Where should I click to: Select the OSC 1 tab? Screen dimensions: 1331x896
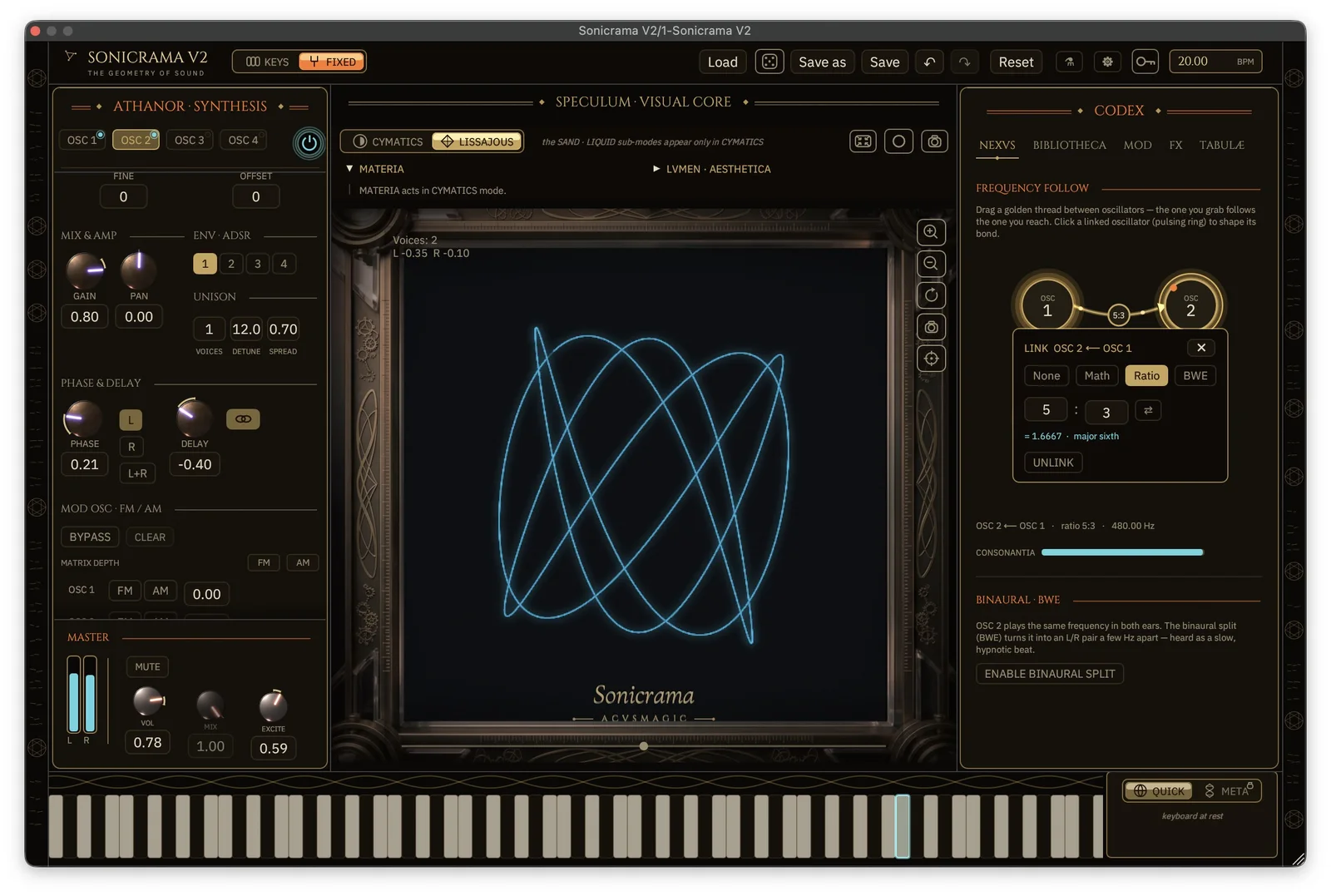click(x=82, y=140)
